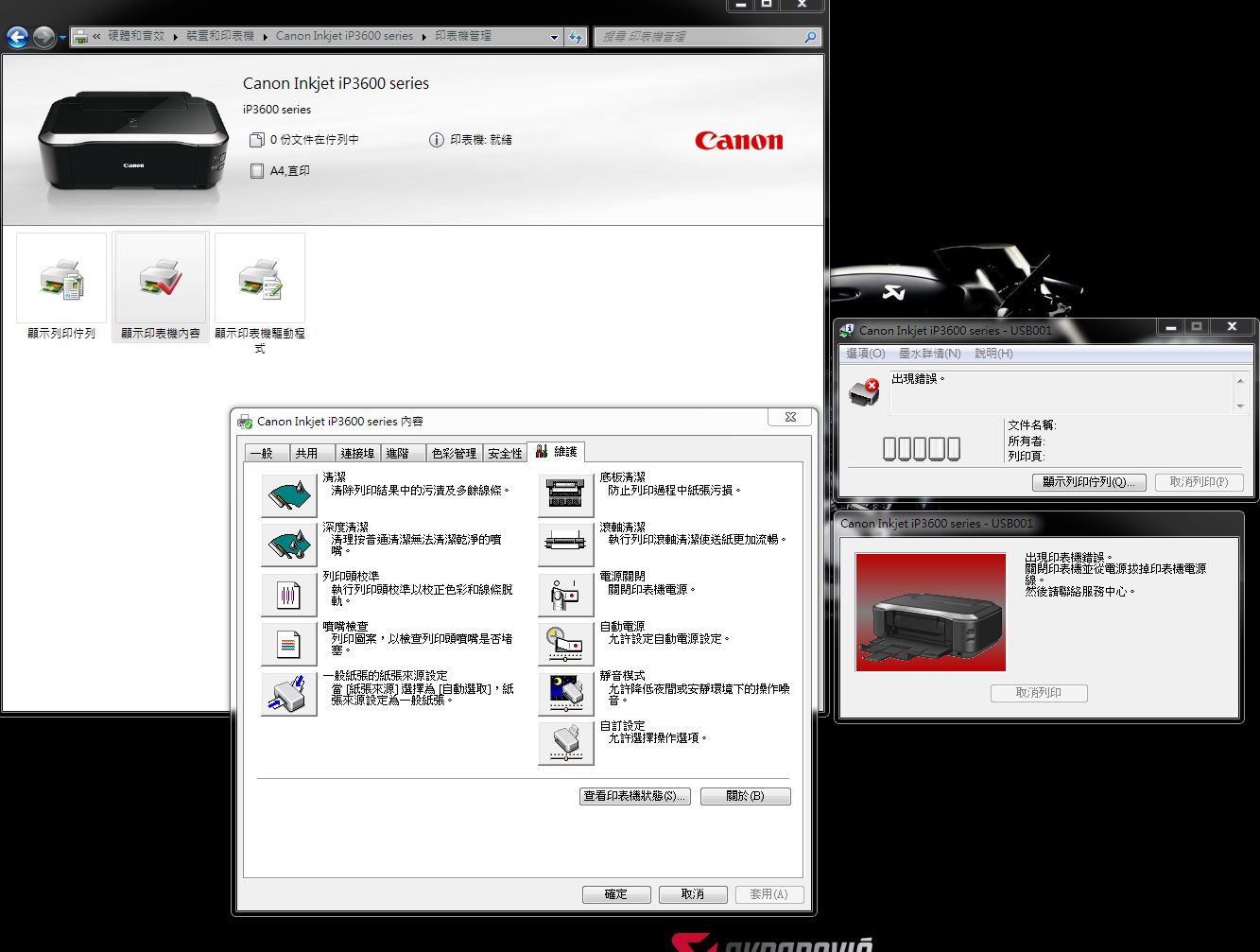1260x952 pixels.
Task: Click the refresh button beside address bar
Action: tap(576, 37)
